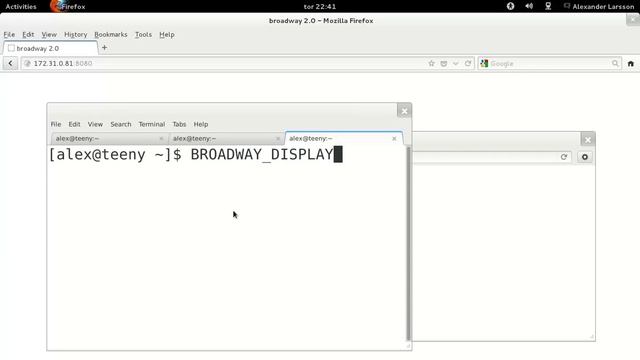The height and width of the screenshot is (360, 640).
Task: Open Firefox File menu
Action: (9, 35)
